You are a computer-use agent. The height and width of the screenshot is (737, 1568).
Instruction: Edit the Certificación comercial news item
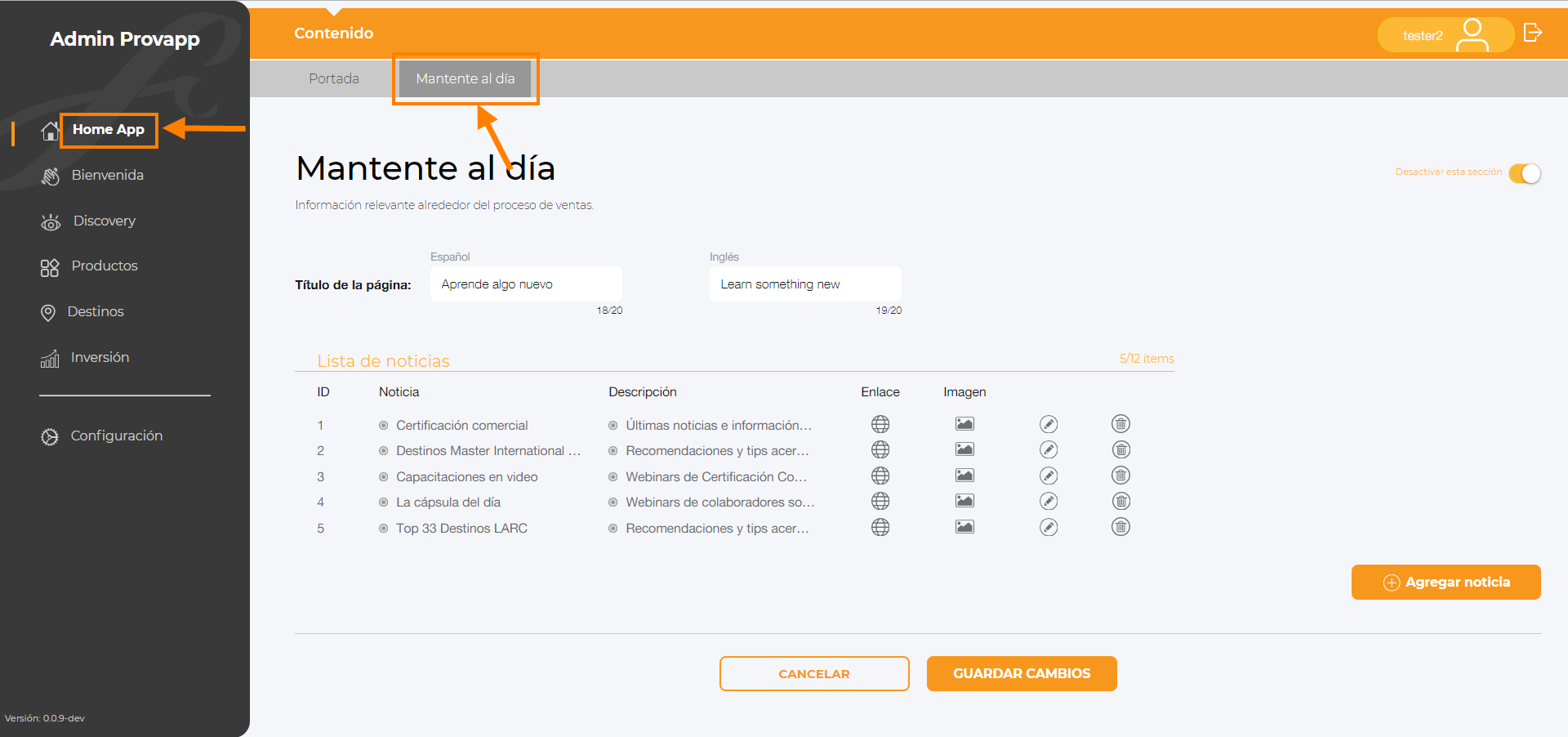click(1049, 424)
